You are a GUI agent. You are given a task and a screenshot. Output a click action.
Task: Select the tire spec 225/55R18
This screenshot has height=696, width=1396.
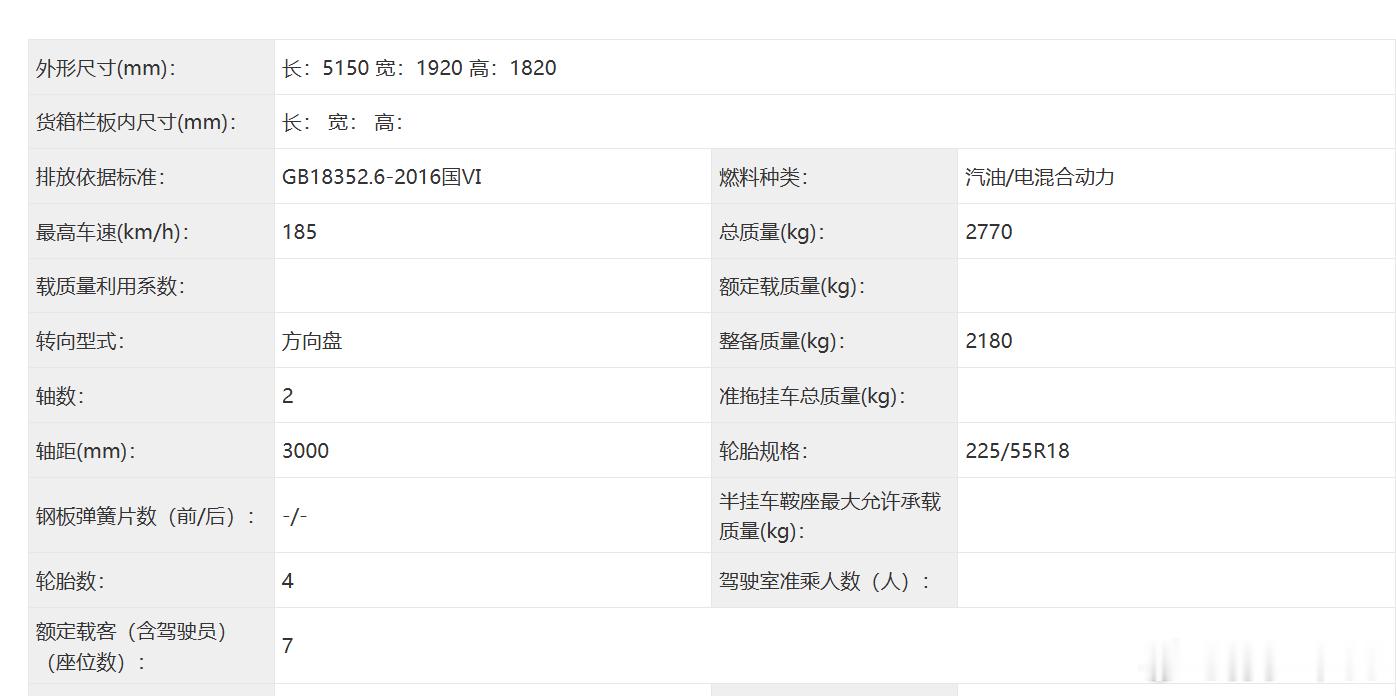[x=1017, y=451]
